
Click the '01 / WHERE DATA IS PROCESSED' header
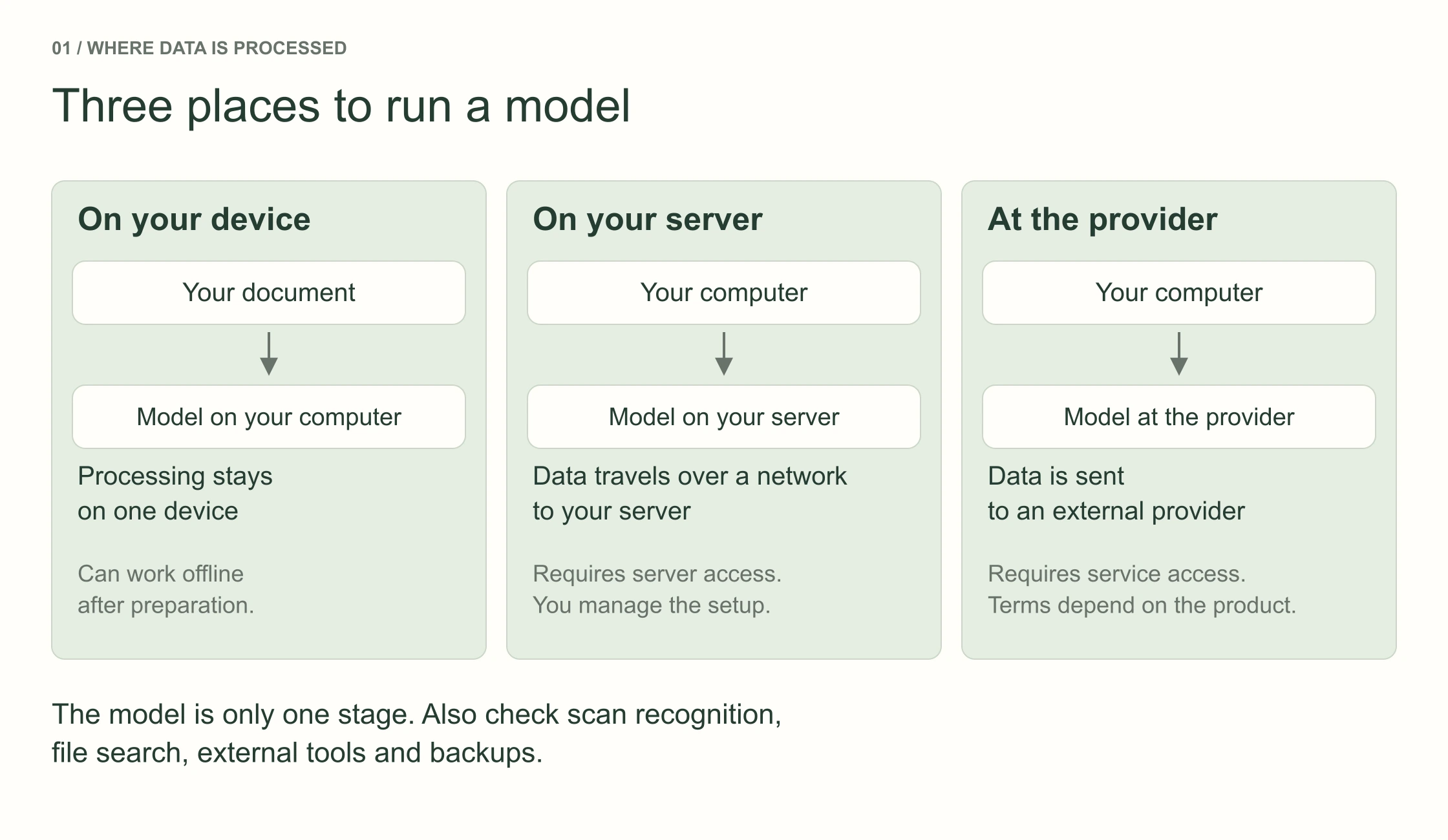pyautogui.click(x=199, y=48)
